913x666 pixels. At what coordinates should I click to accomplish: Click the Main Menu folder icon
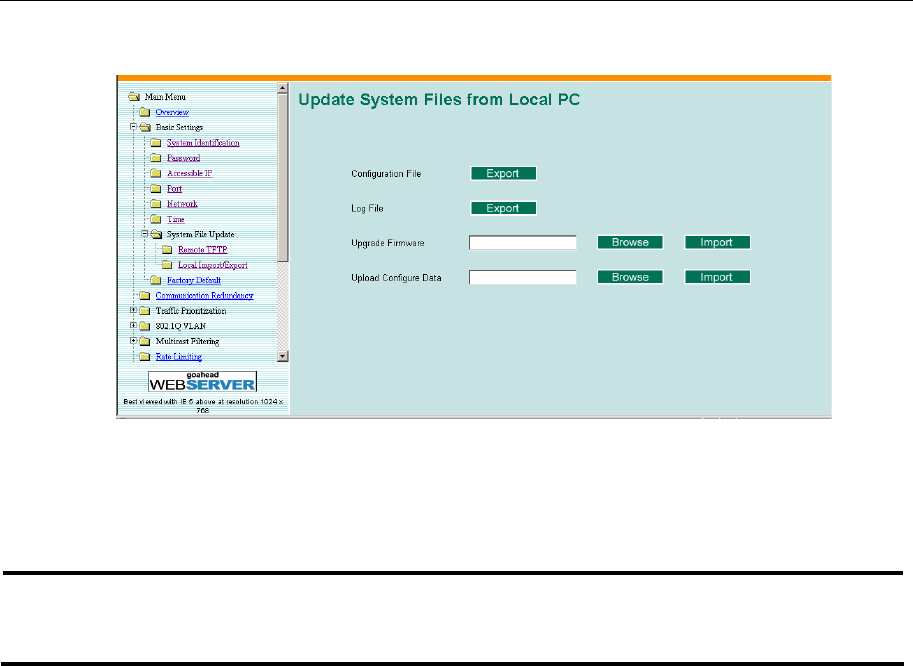(134, 97)
